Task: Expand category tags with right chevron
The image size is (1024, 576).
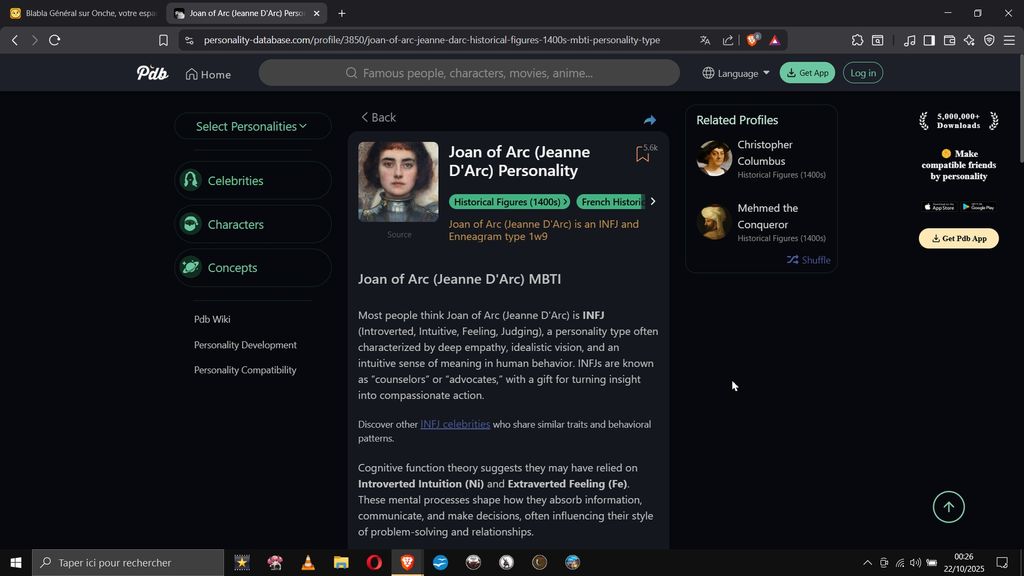Action: pyautogui.click(x=652, y=201)
